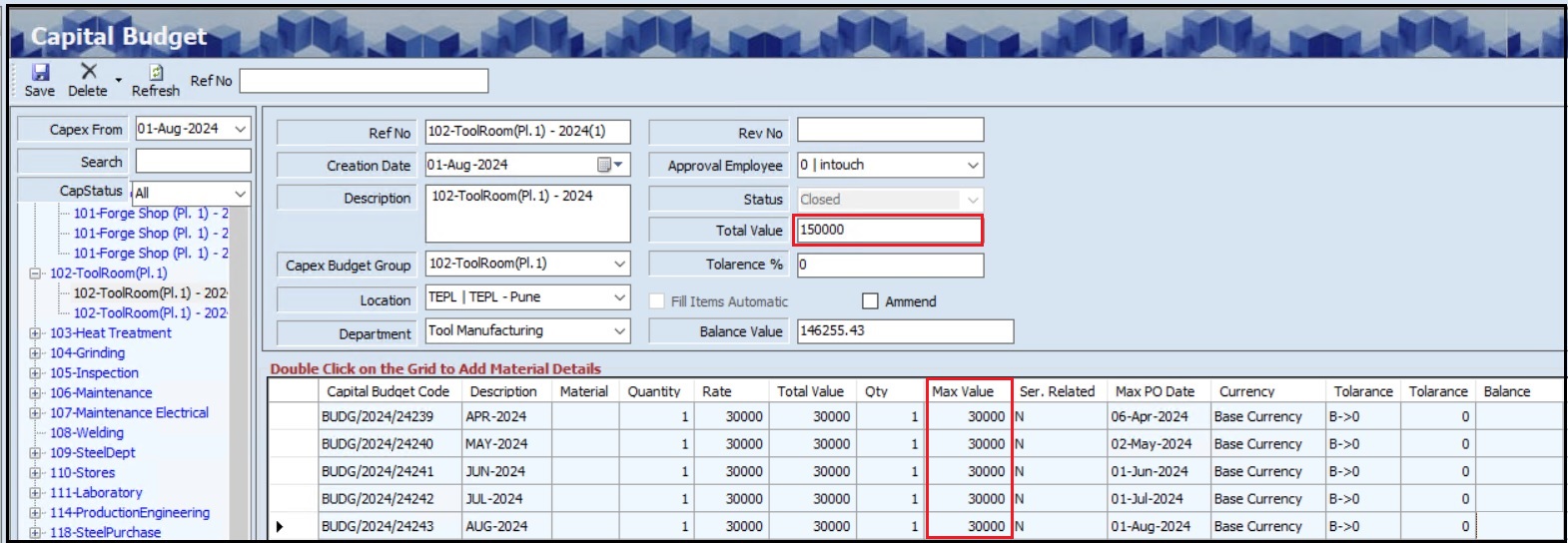Toggle the Fill Items Automatic checkbox
This screenshot has width=1568, height=543.
656,301
